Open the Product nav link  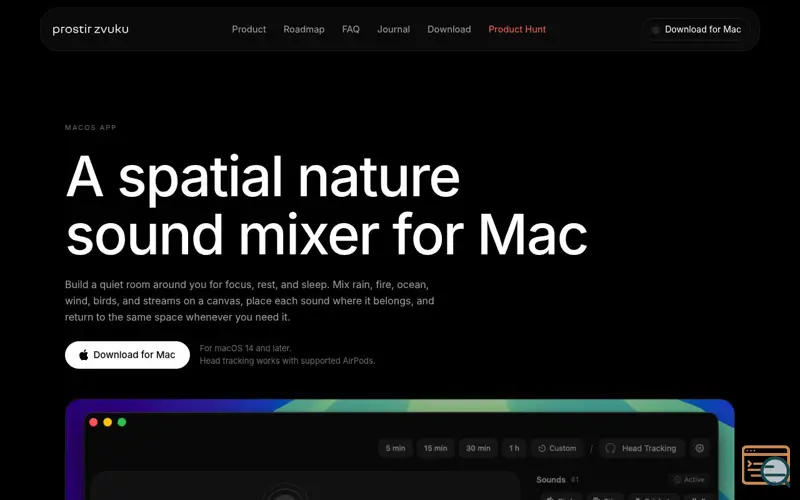(249, 29)
